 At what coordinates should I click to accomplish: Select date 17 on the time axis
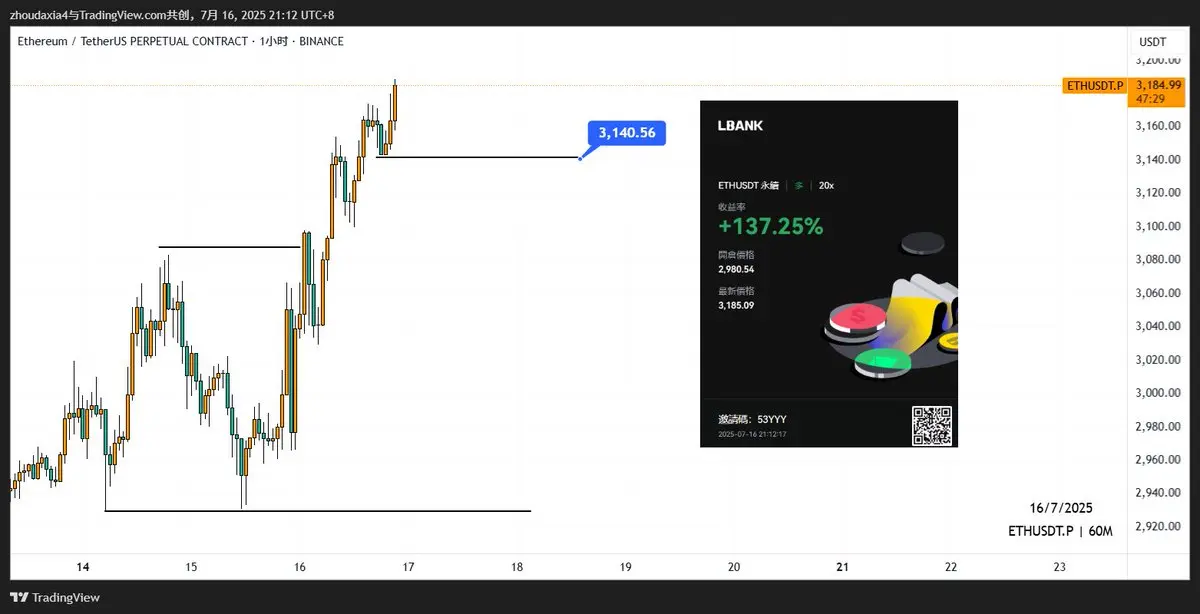(408, 567)
